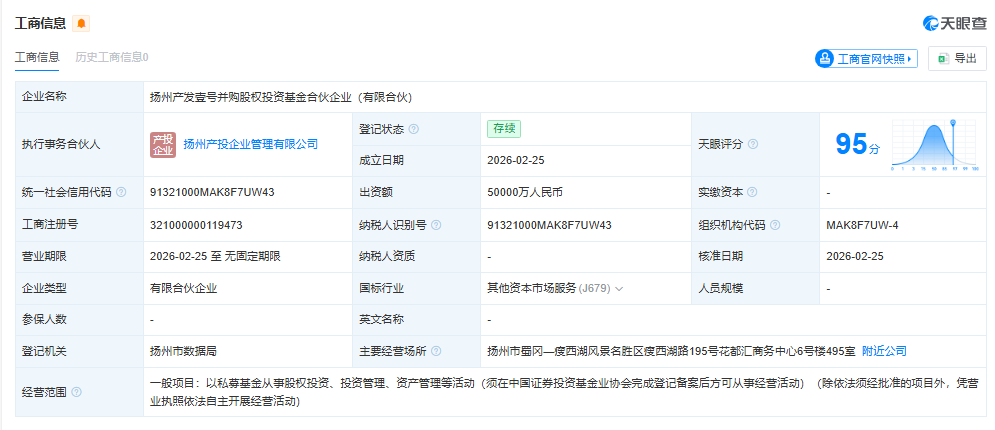This screenshot has width=995, height=430.
Task: Click the 产投企业 company logo icon
Action: click(163, 144)
